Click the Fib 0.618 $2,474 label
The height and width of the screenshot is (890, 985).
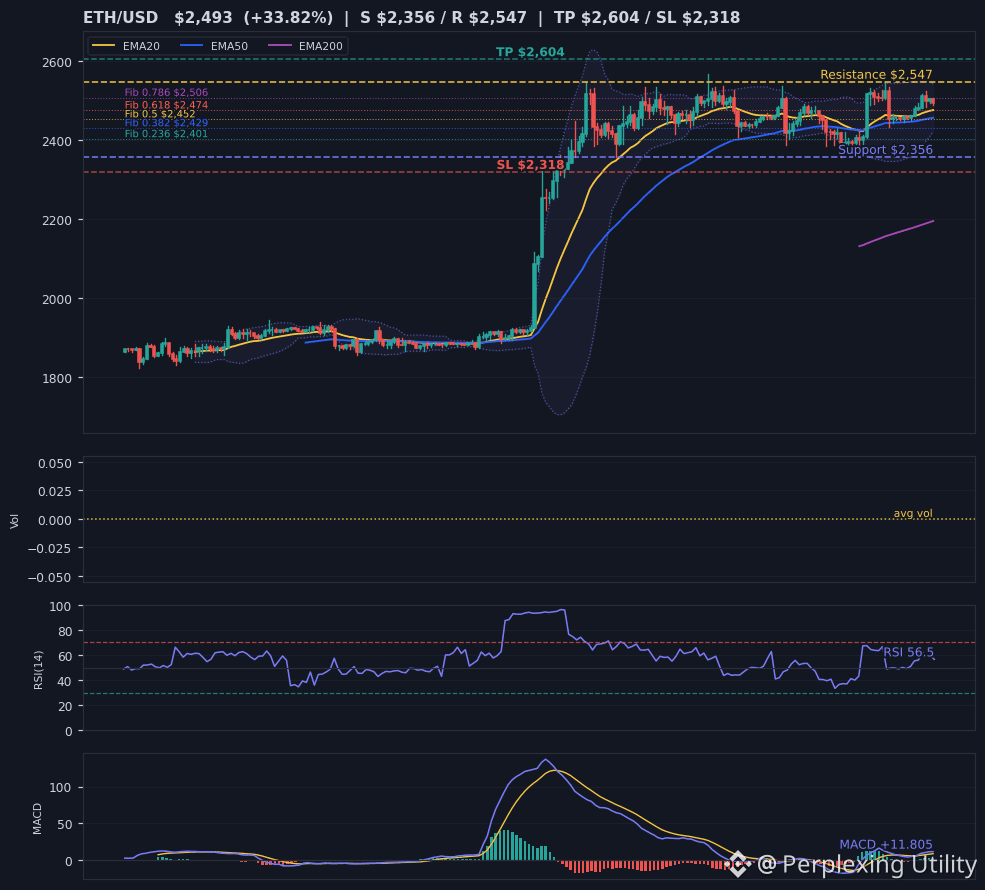point(166,105)
